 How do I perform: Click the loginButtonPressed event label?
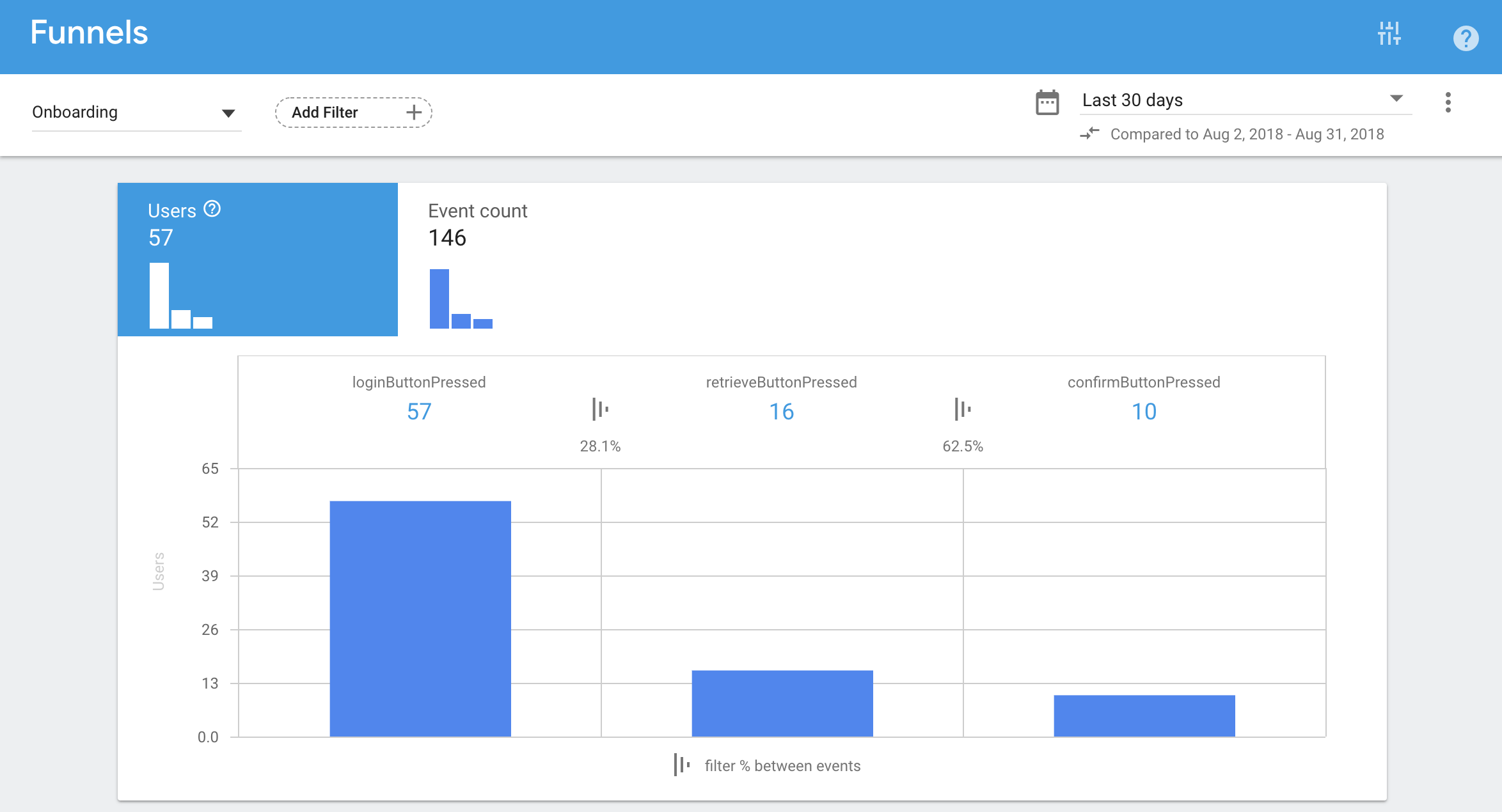tap(419, 382)
